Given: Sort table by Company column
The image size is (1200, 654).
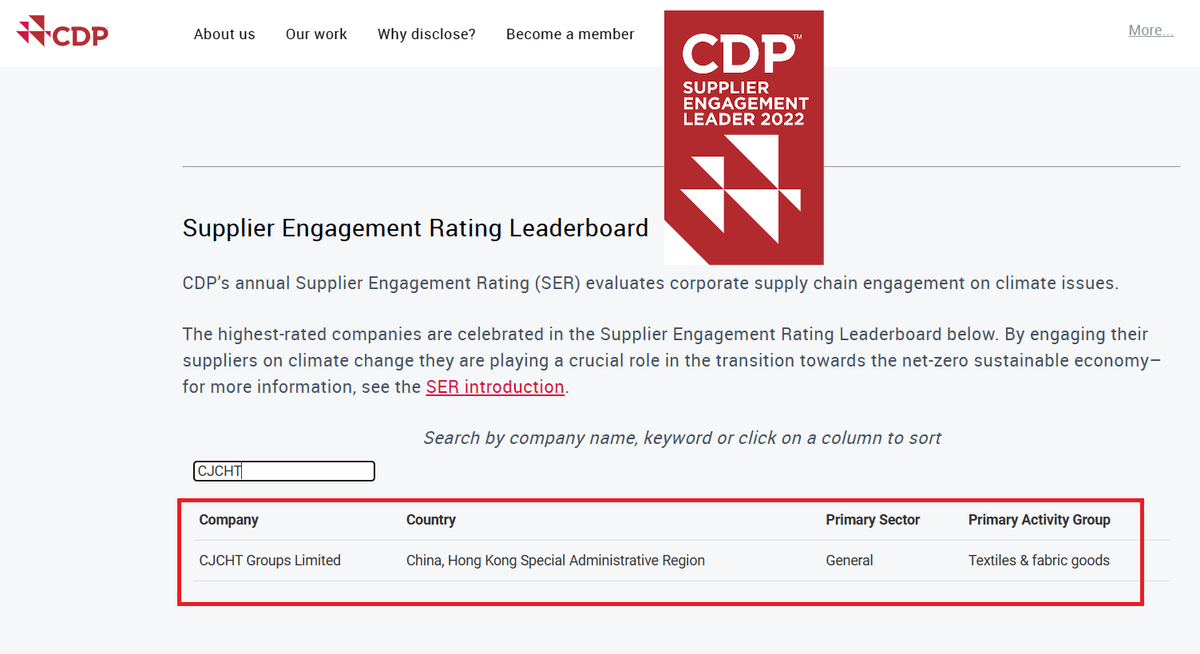Looking at the screenshot, I should click(x=229, y=520).
